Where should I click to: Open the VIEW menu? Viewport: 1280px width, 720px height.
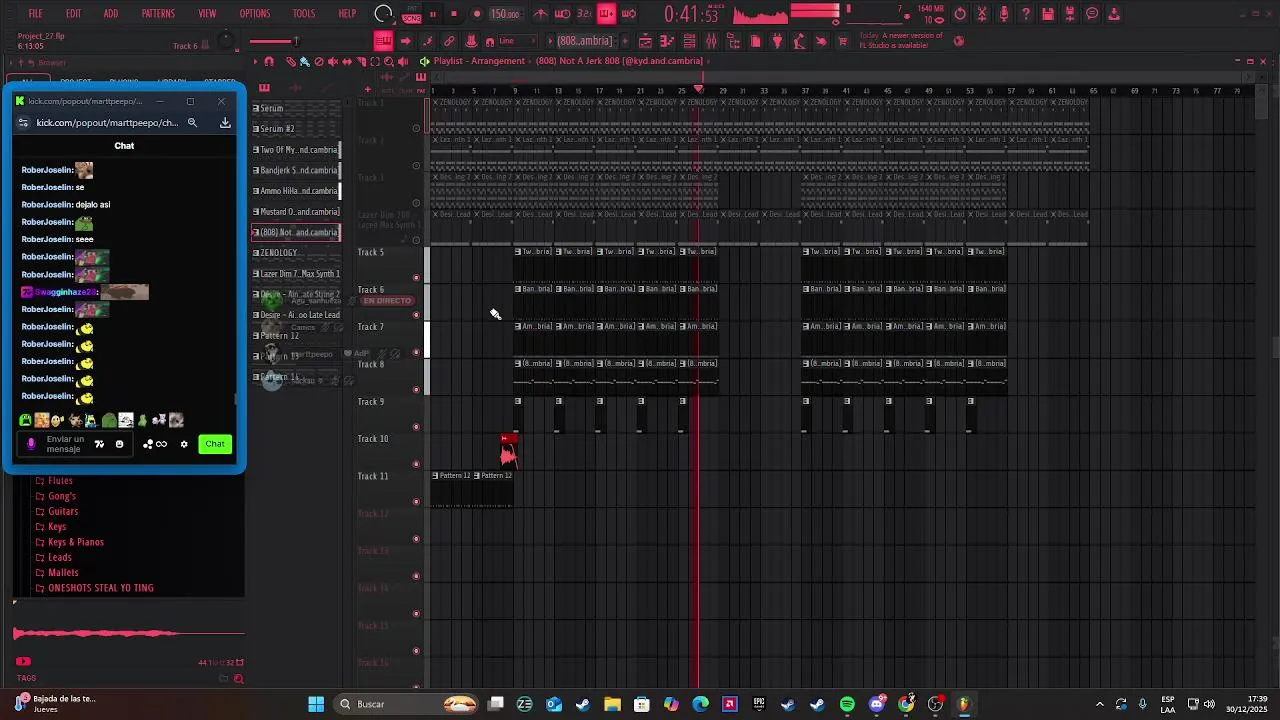coord(207,14)
